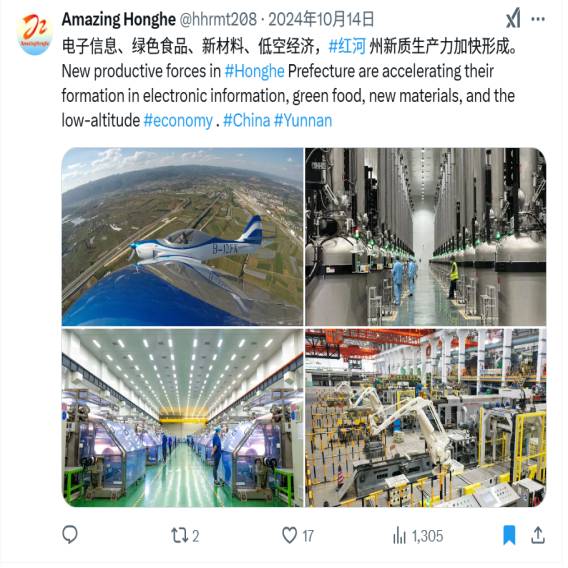Click the Amazing Honghe profile avatar
The width and height of the screenshot is (568, 568).
tap(34, 35)
